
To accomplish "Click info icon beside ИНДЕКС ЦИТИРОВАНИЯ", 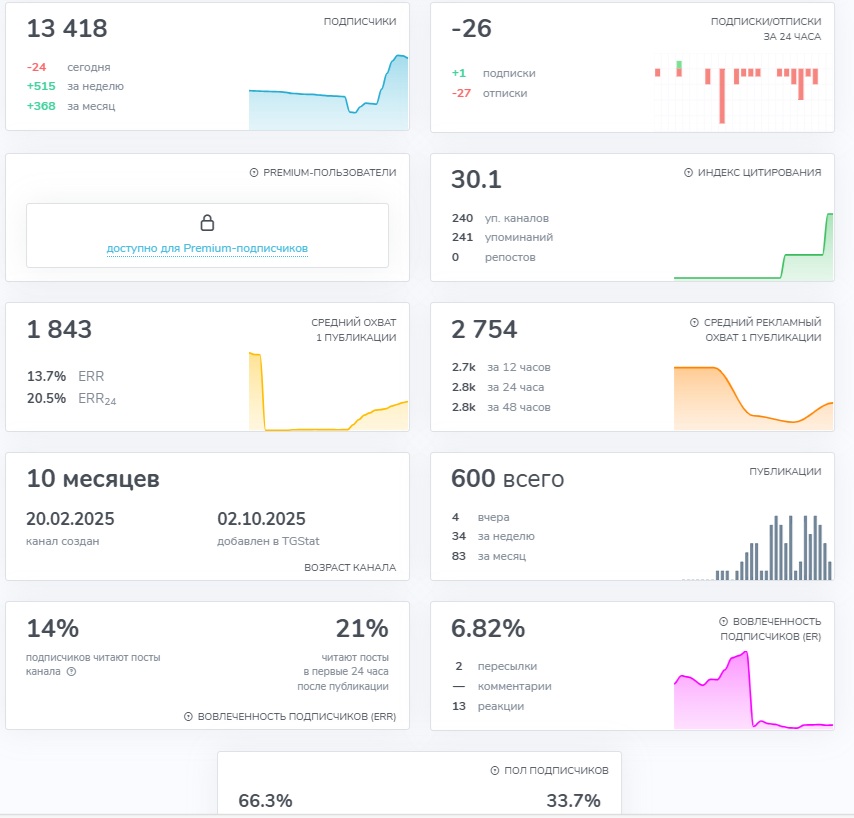I will point(688,173).
